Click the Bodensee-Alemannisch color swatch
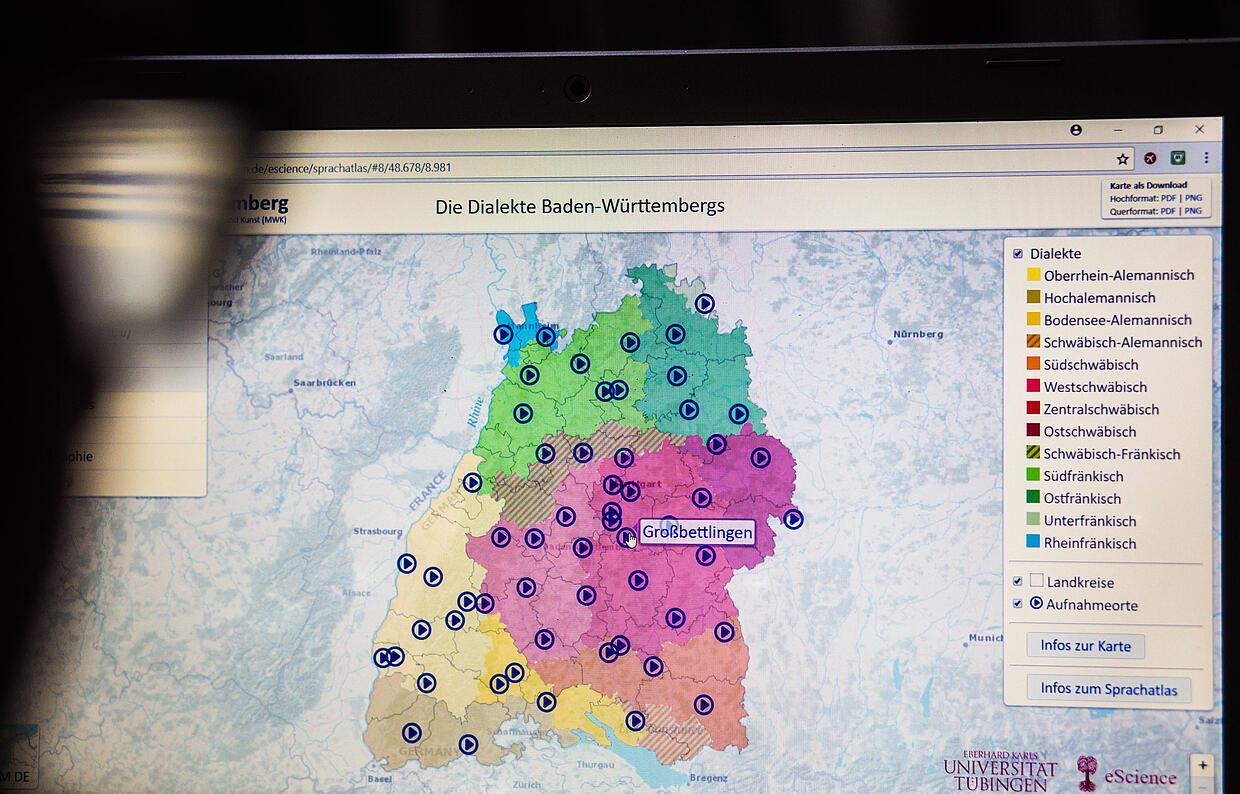This screenshot has height=794, width=1240. [1034, 320]
